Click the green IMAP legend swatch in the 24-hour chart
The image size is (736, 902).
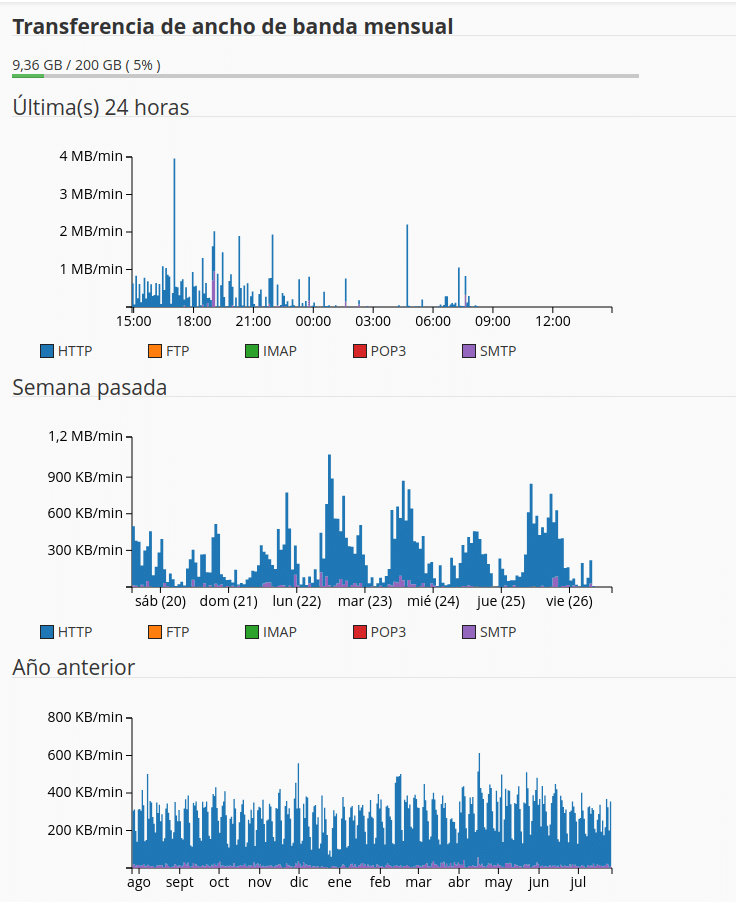pos(251,351)
